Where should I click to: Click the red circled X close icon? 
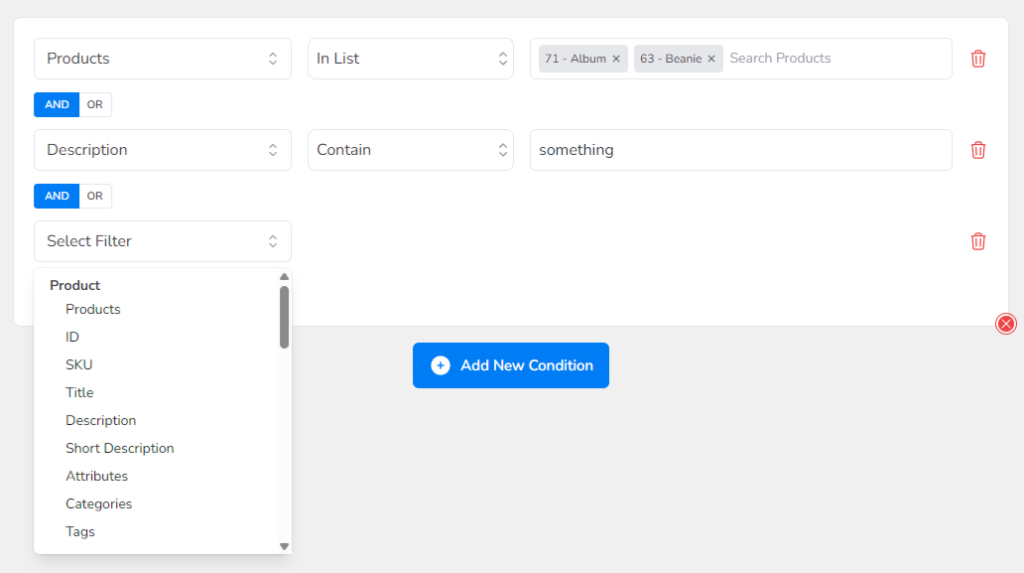1006,323
